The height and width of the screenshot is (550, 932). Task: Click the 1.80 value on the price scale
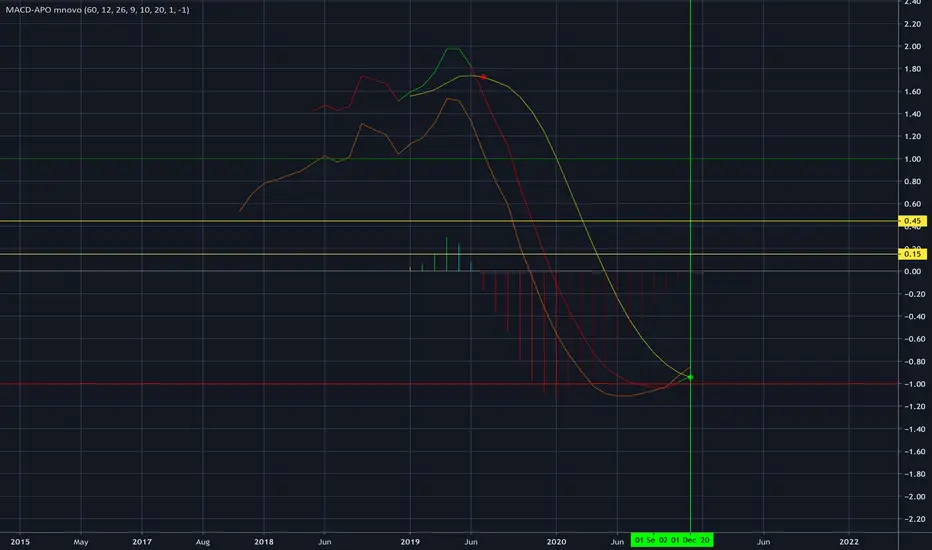click(x=912, y=69)
